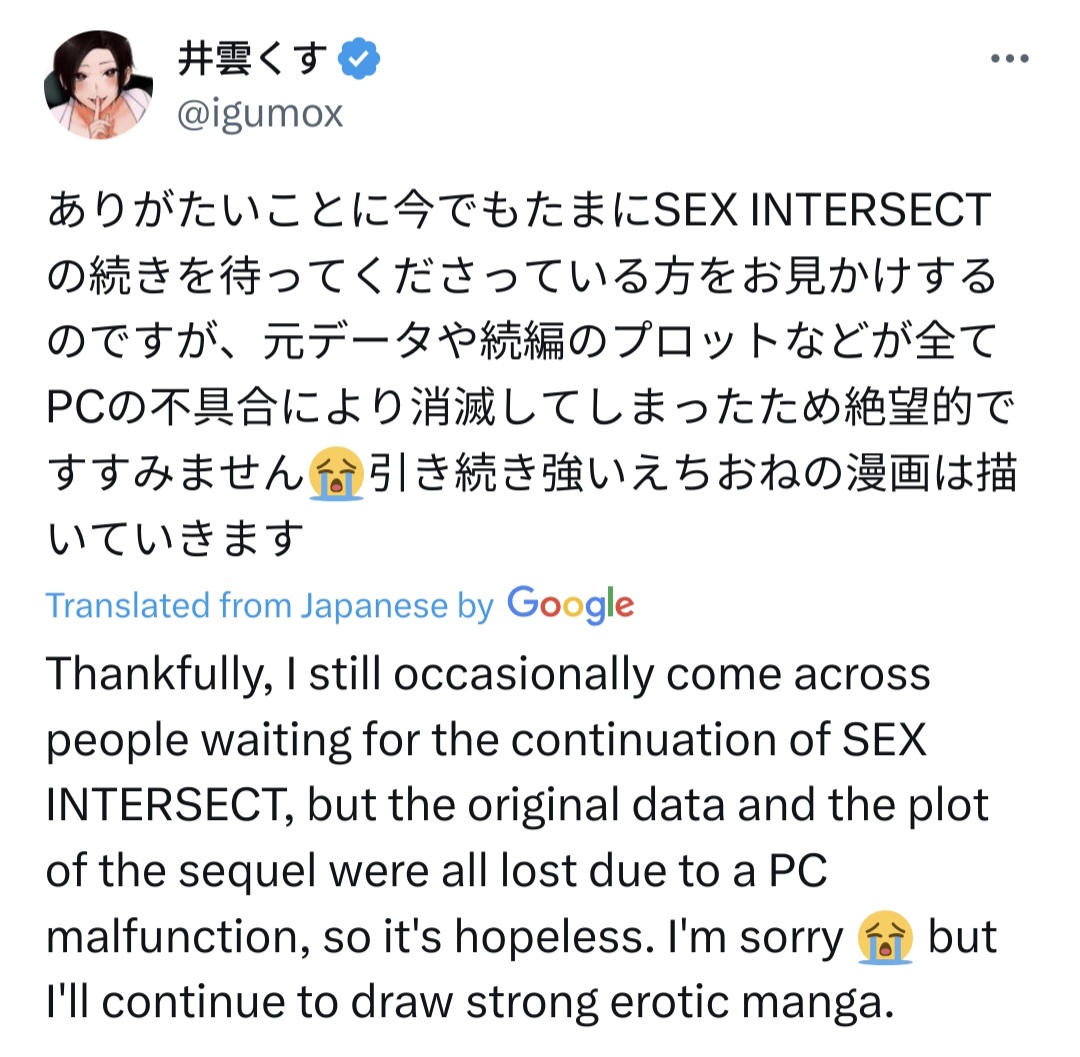The width and height of the screenshot is (1080, 1057).
Task: Click the blue verified badge
Action: (358, 62)
